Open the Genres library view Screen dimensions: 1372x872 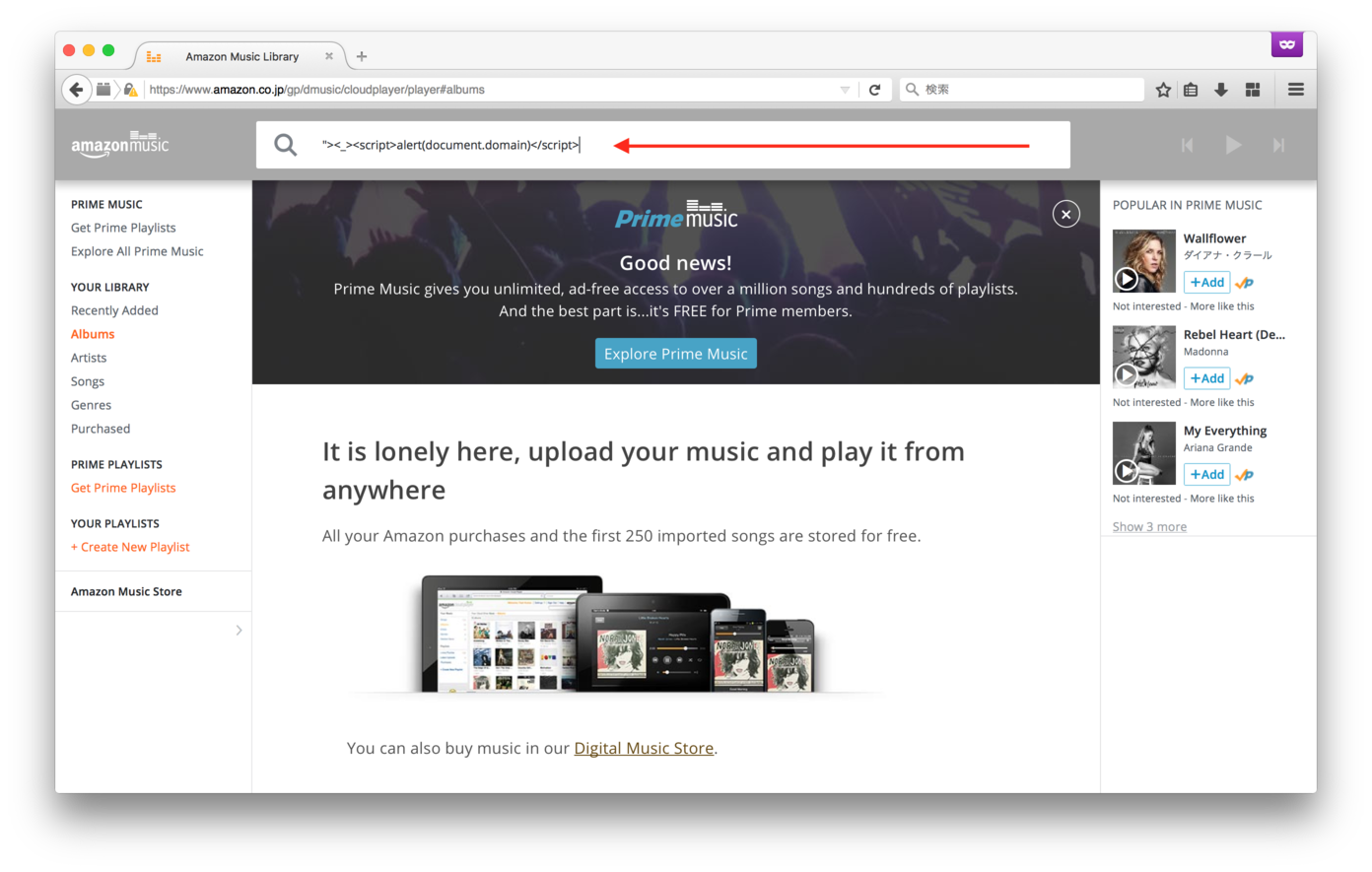coord(91,405)
